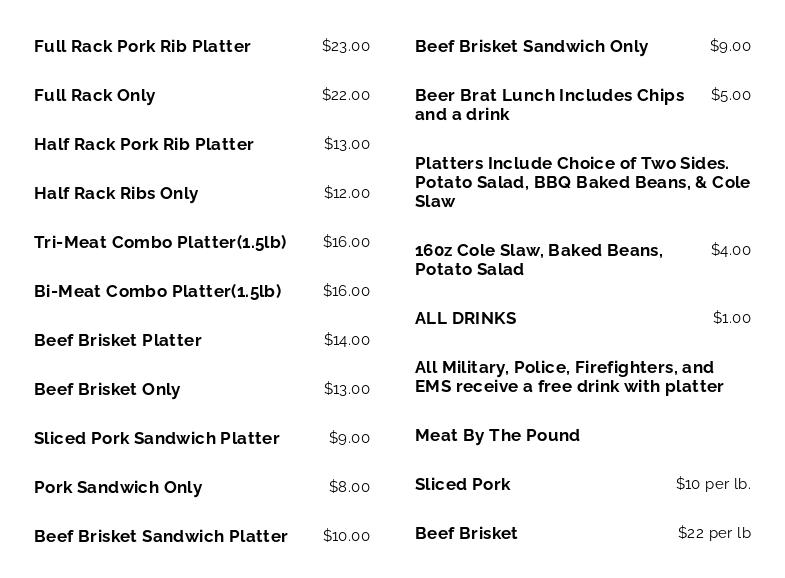
Task: Click the ALL DRINKS item
Action: [x=465, y=319]
